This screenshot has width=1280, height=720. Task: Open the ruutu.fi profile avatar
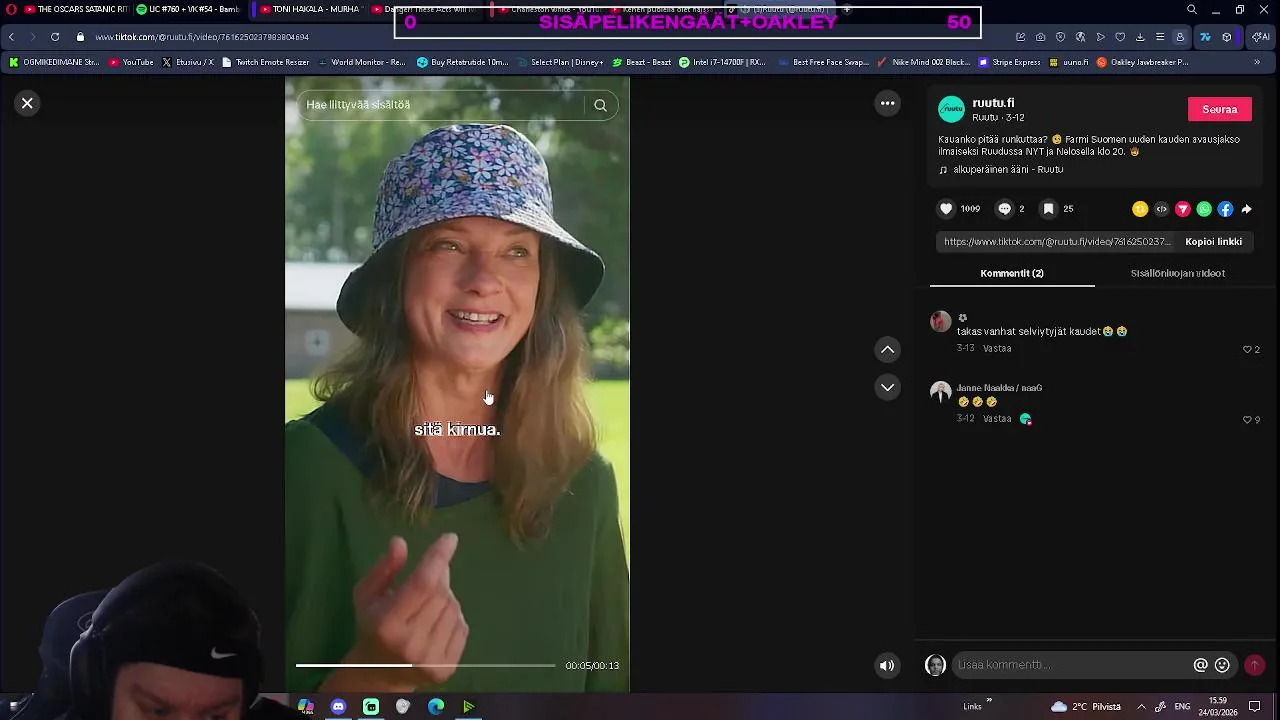pos(951,109)
